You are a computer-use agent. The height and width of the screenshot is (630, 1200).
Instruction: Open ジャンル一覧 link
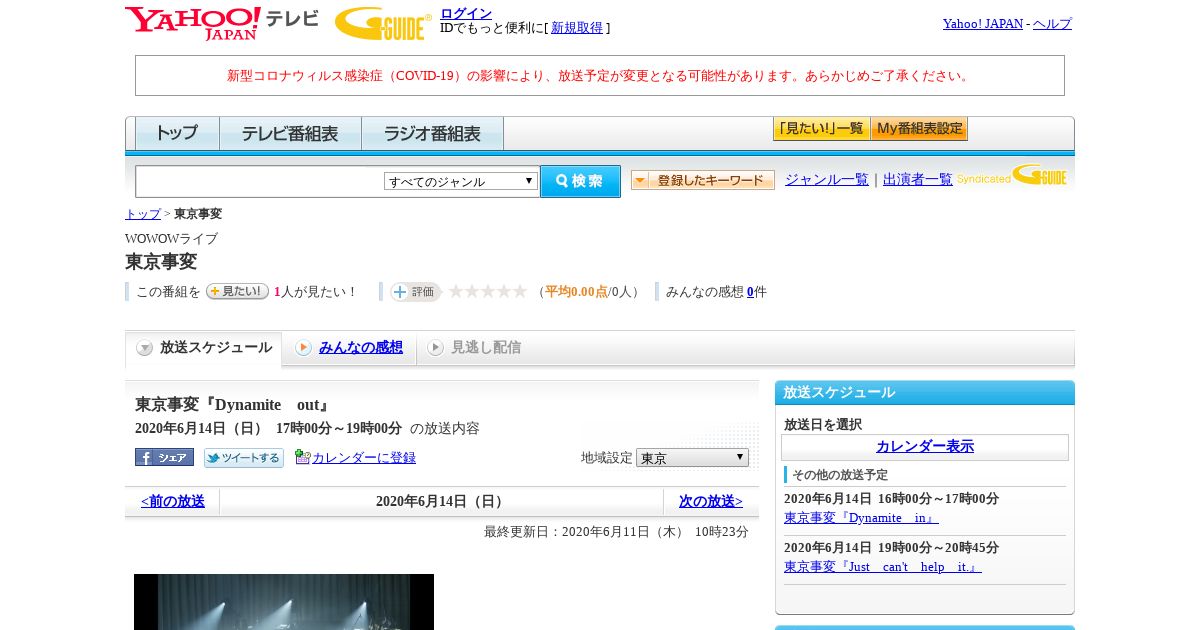pos(827,179)
